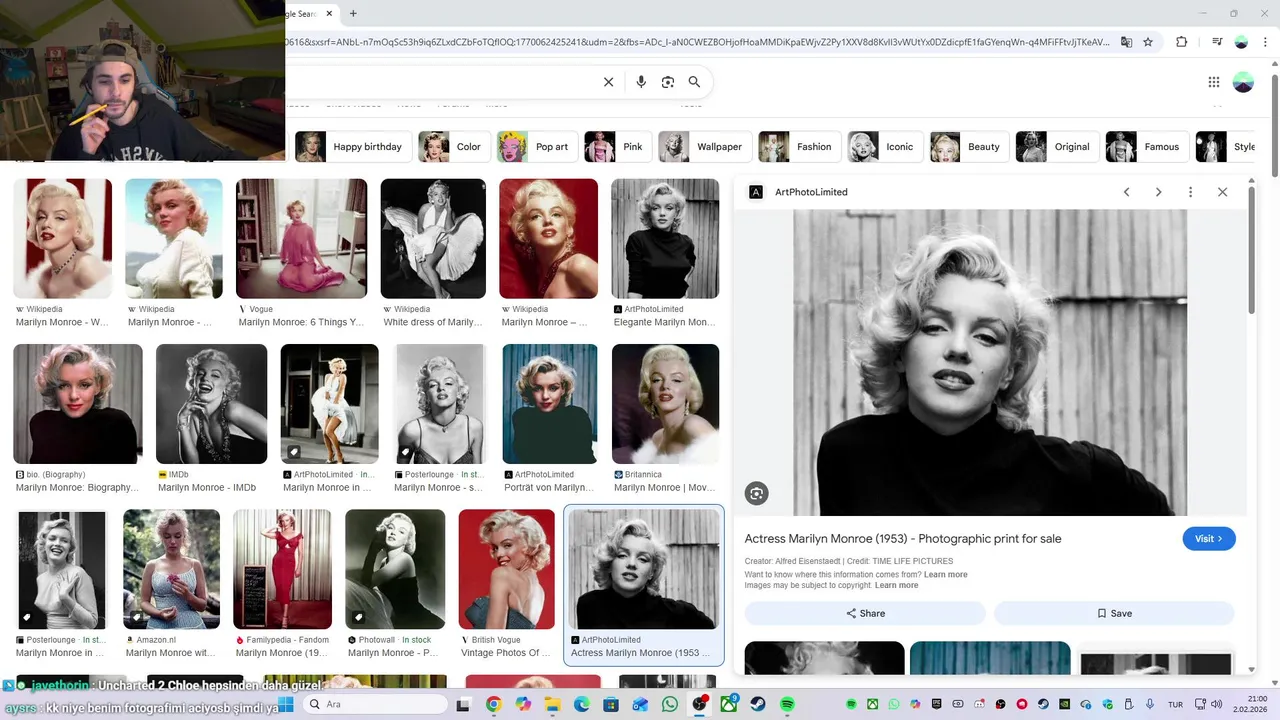Open bio. Biography result thumbnail

point(78,404)
